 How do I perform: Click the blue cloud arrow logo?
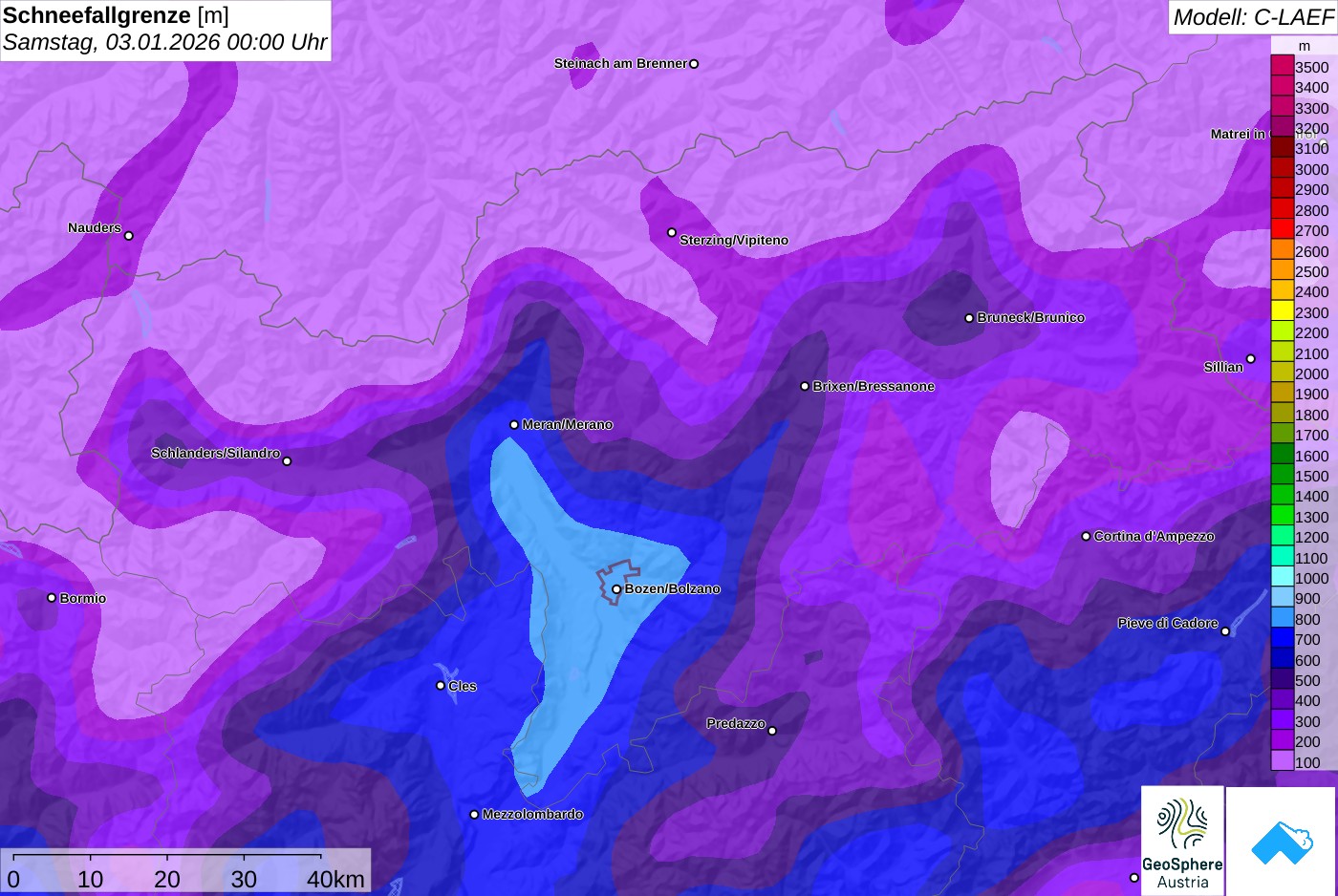coord(1282,842)
